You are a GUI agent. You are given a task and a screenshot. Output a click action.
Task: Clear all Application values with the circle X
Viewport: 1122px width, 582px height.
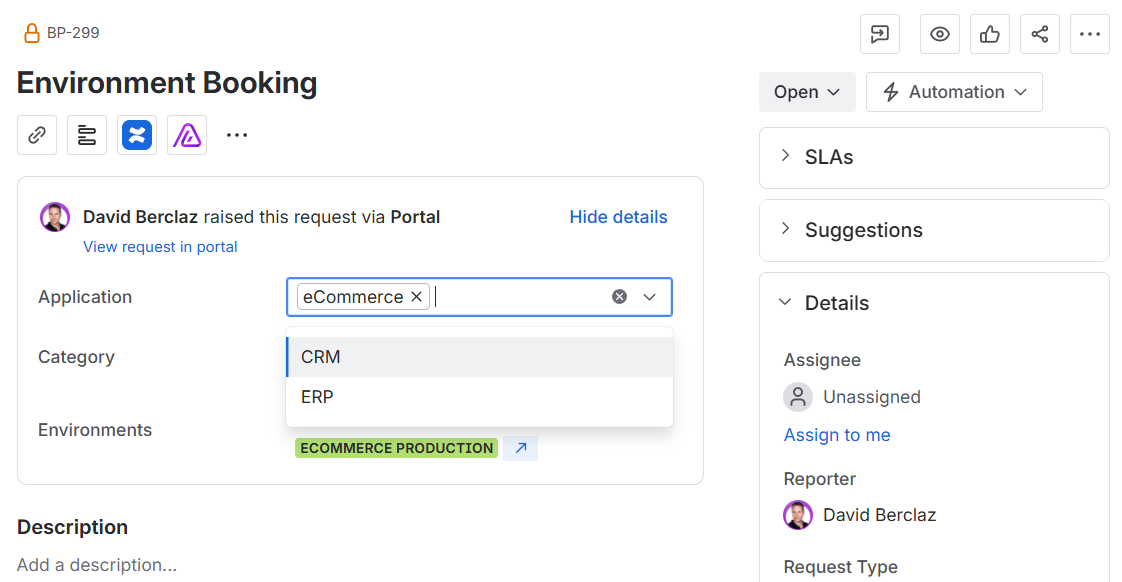(620, 296)
